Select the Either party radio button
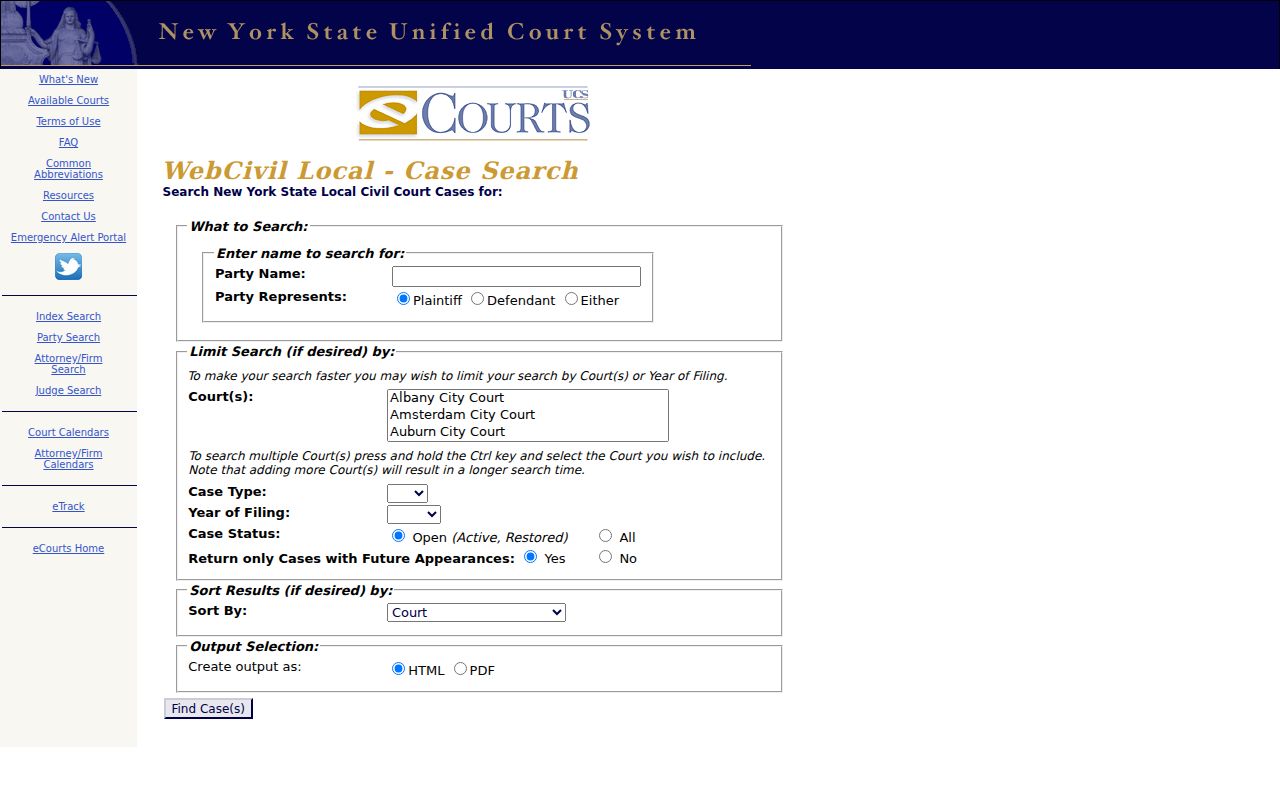The width and height of the screenshot is (1280, 800). click(571, 299)
